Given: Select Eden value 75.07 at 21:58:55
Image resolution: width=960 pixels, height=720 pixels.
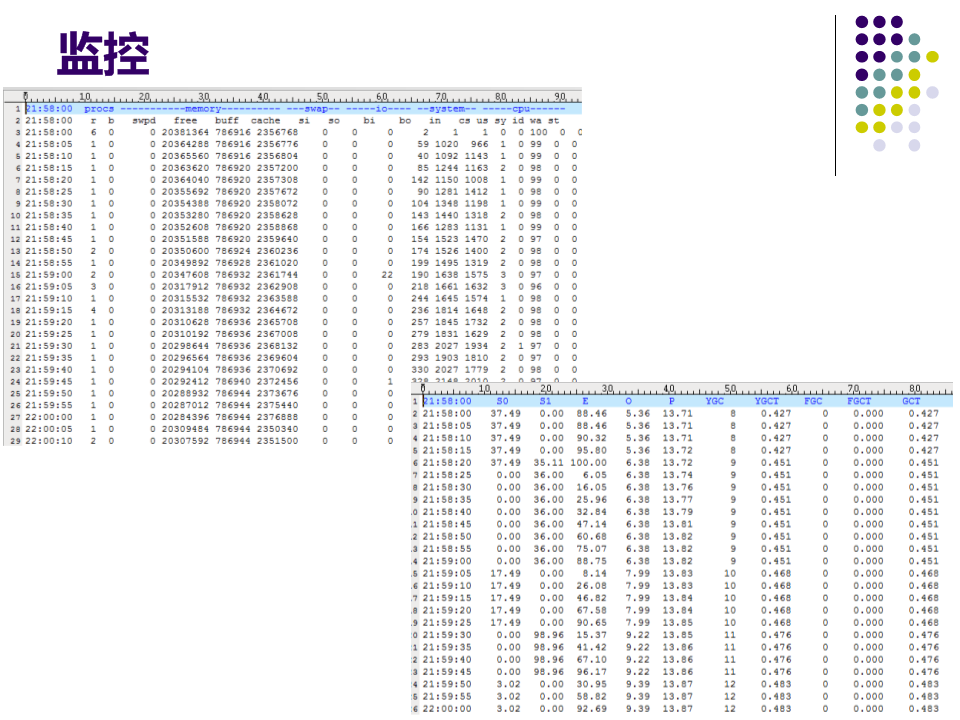Looking at the screenshot, I should tap(591, 549).
